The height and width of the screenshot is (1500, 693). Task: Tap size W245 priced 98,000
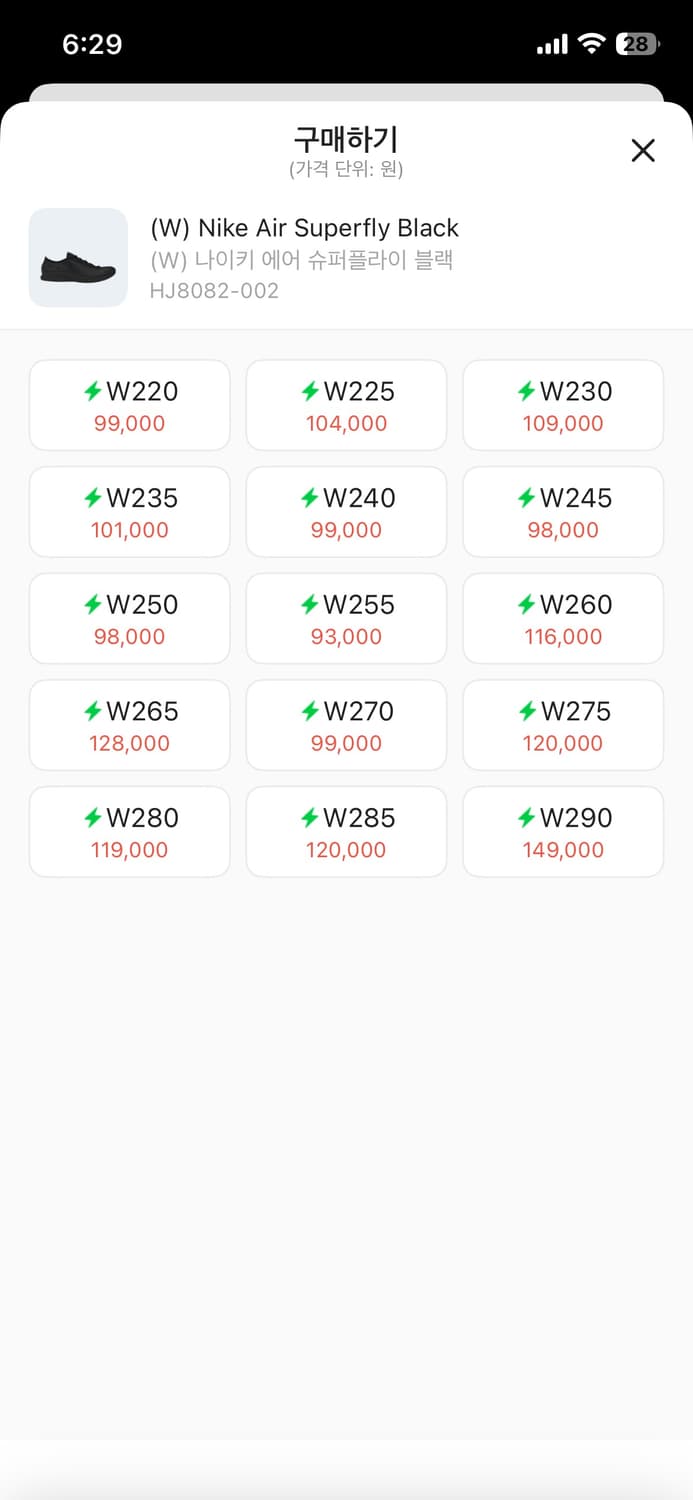[x=563, y=512]
